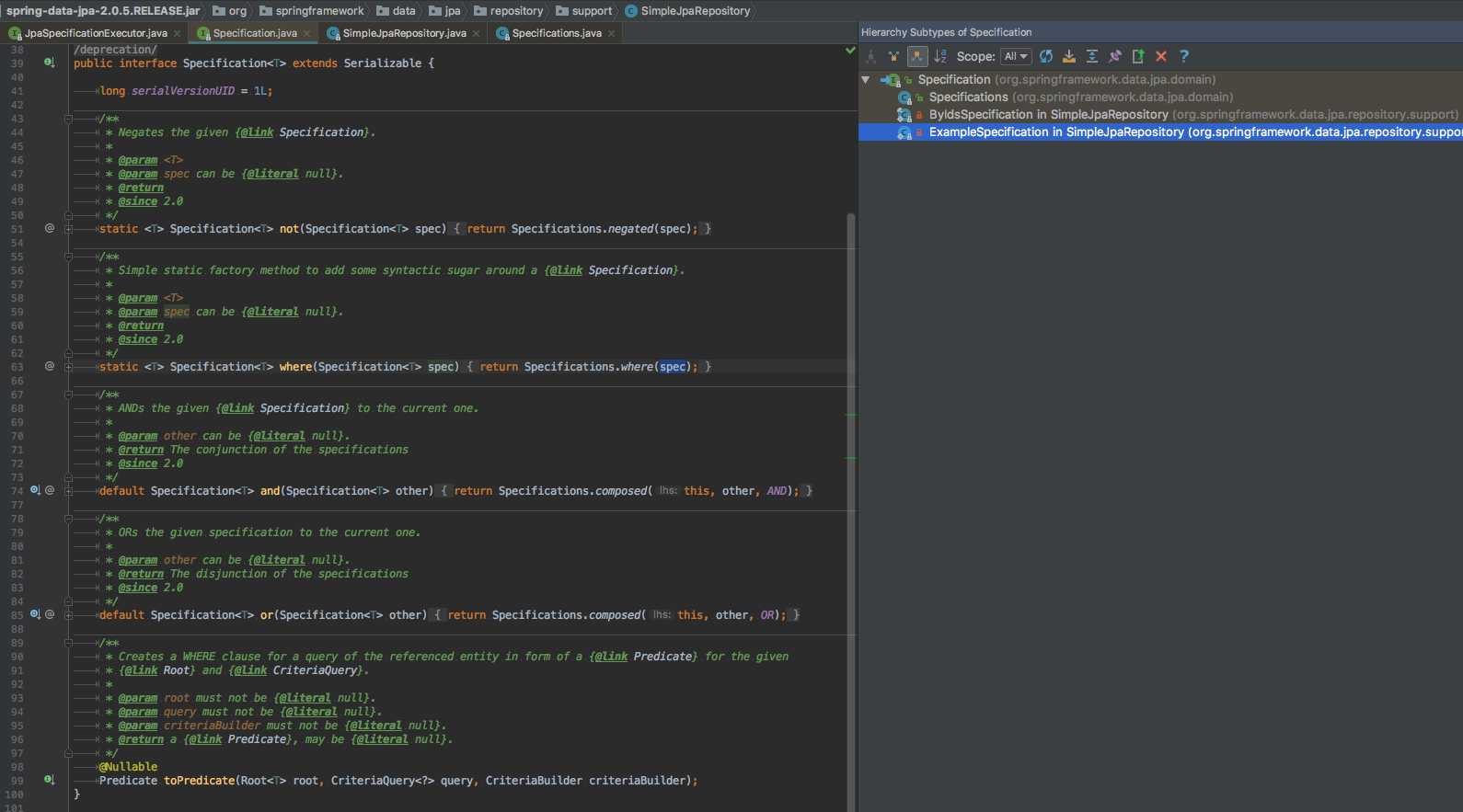Image resolution: width=1463 pixels, height=812 pixels.
Task: Click data folder breadcrumb
Action: coord(397,11)
